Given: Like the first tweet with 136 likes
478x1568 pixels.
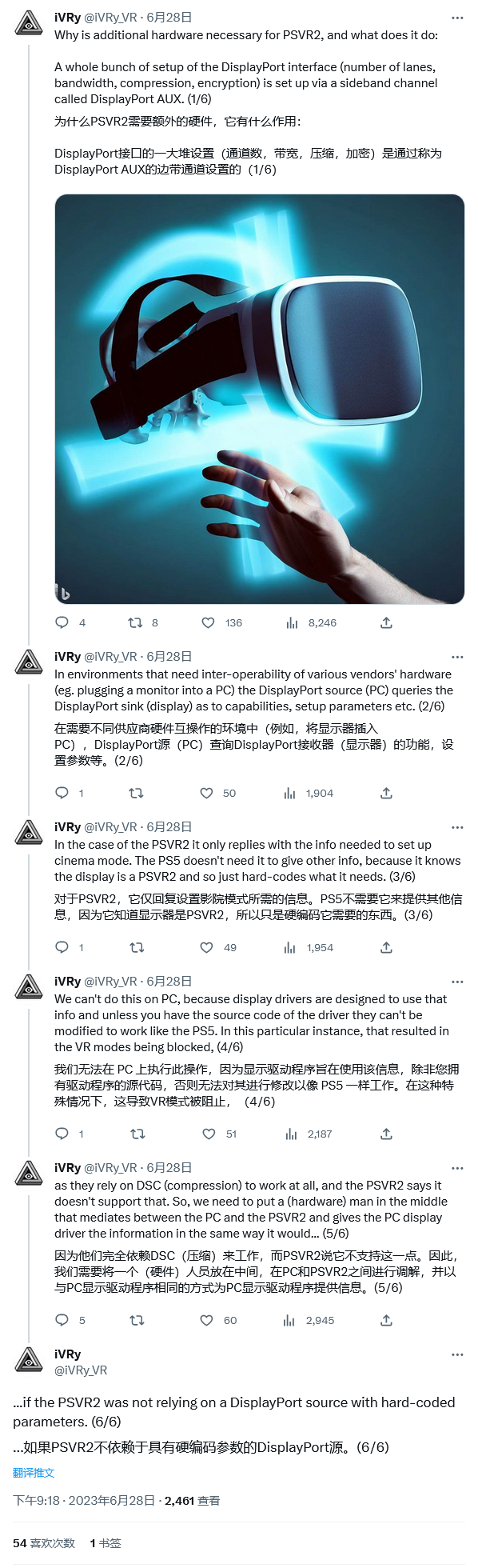Looking at the screenshot, I should [x=208, y=622].
